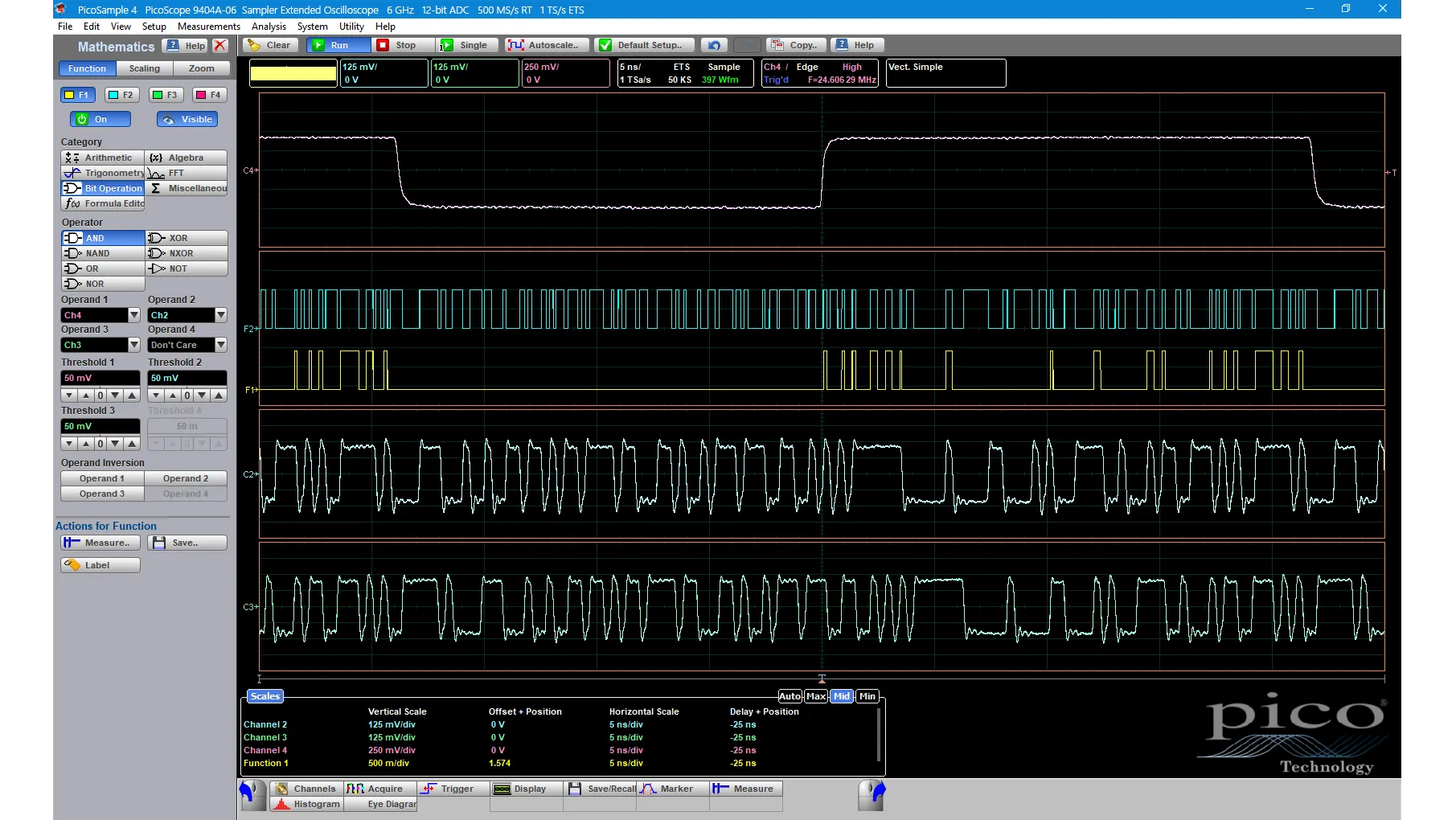Screen dimensions: 1456x820
Task: Click the Autoscale toolbar button
Action: 547,45
